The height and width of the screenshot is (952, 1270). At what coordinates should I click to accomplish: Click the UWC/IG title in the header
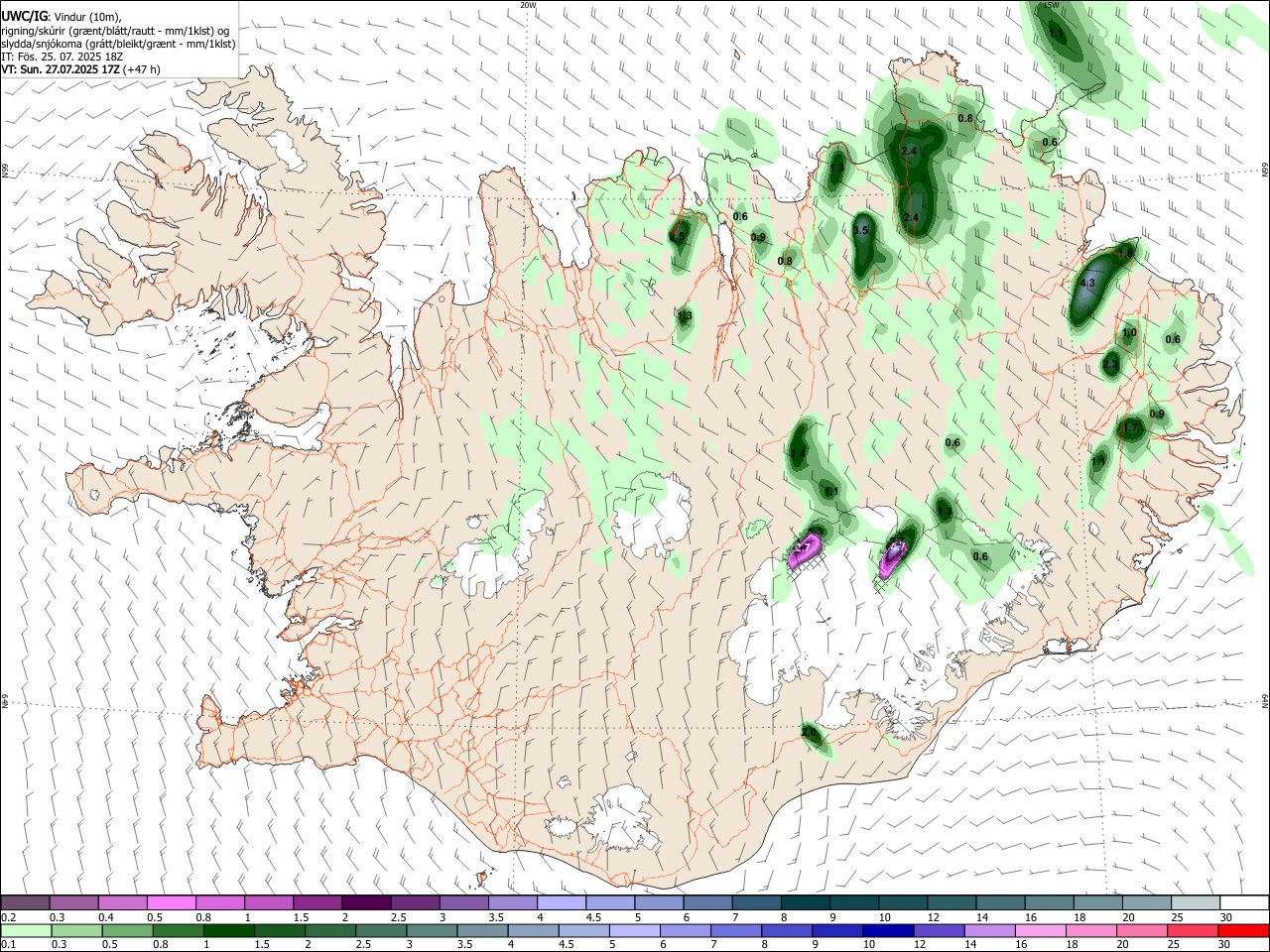[23, 17]
